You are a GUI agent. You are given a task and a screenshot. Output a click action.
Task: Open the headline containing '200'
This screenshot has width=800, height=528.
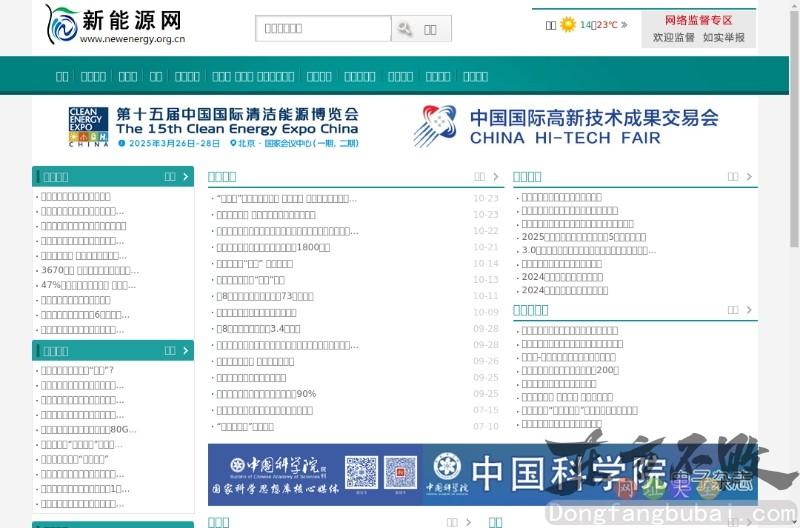(570, 370)
